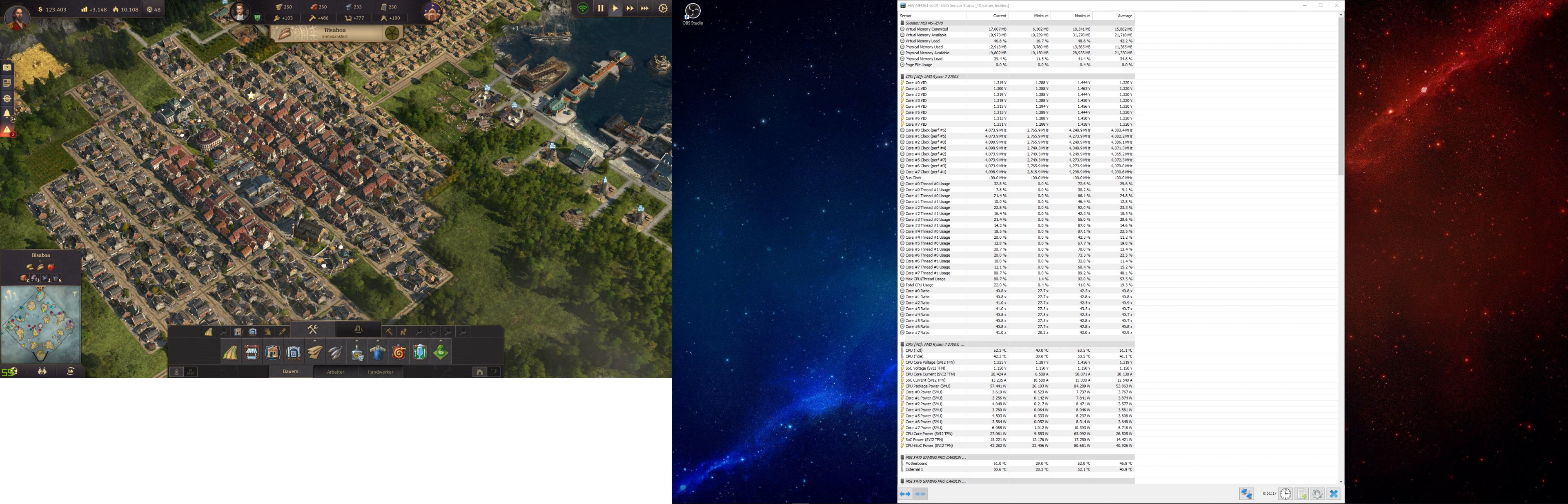Viewport: 1568px width, 504px height.
Task: Expand the timber production chain arrow
Action: tap(315, 341)
